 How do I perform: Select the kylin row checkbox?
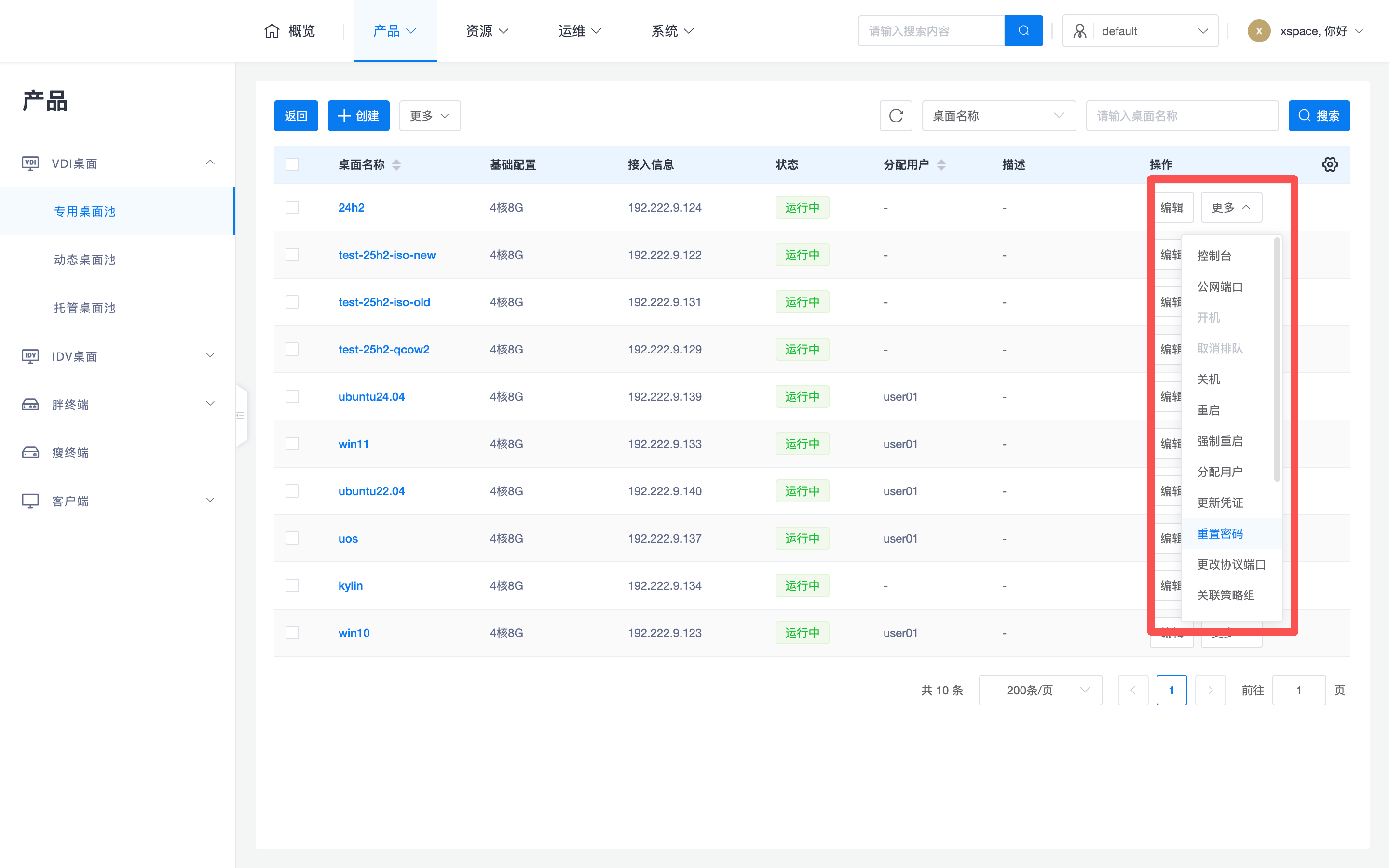click(292, 585)
